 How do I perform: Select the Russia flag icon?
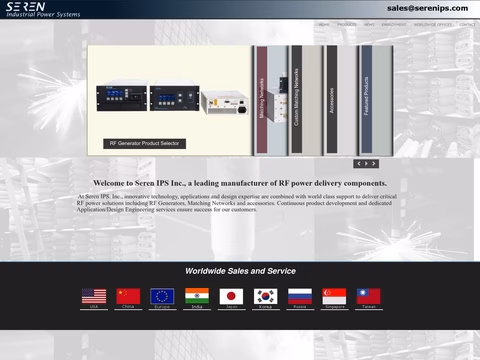click(300, 296)
